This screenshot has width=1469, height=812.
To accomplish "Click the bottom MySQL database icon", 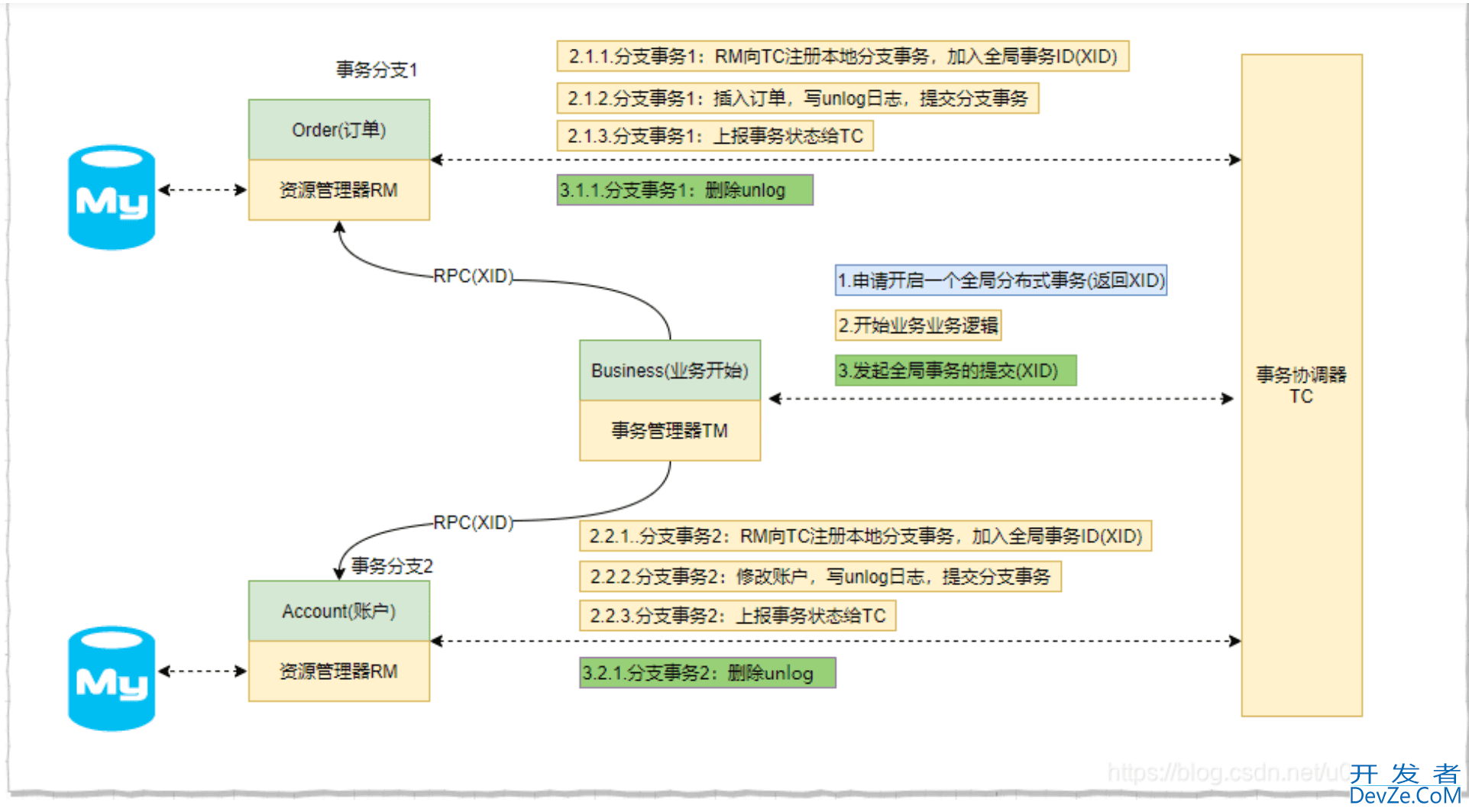I will pyautogui.click(x=112, y=678).
